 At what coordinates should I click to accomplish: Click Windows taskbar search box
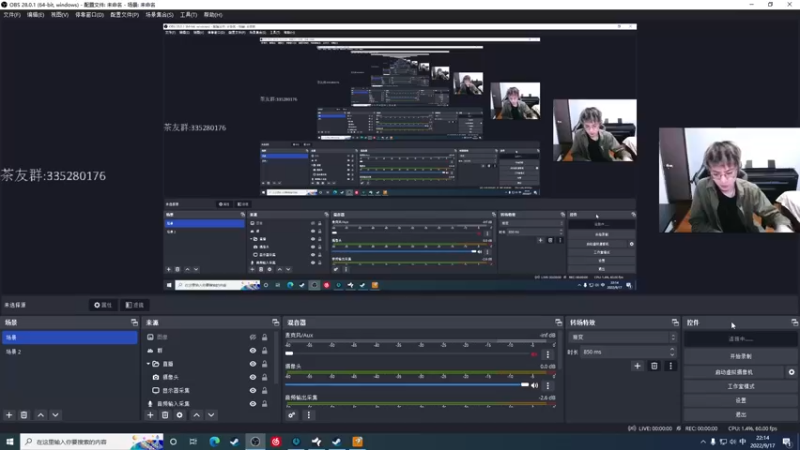pyautogui.click(x=92, y=442)
